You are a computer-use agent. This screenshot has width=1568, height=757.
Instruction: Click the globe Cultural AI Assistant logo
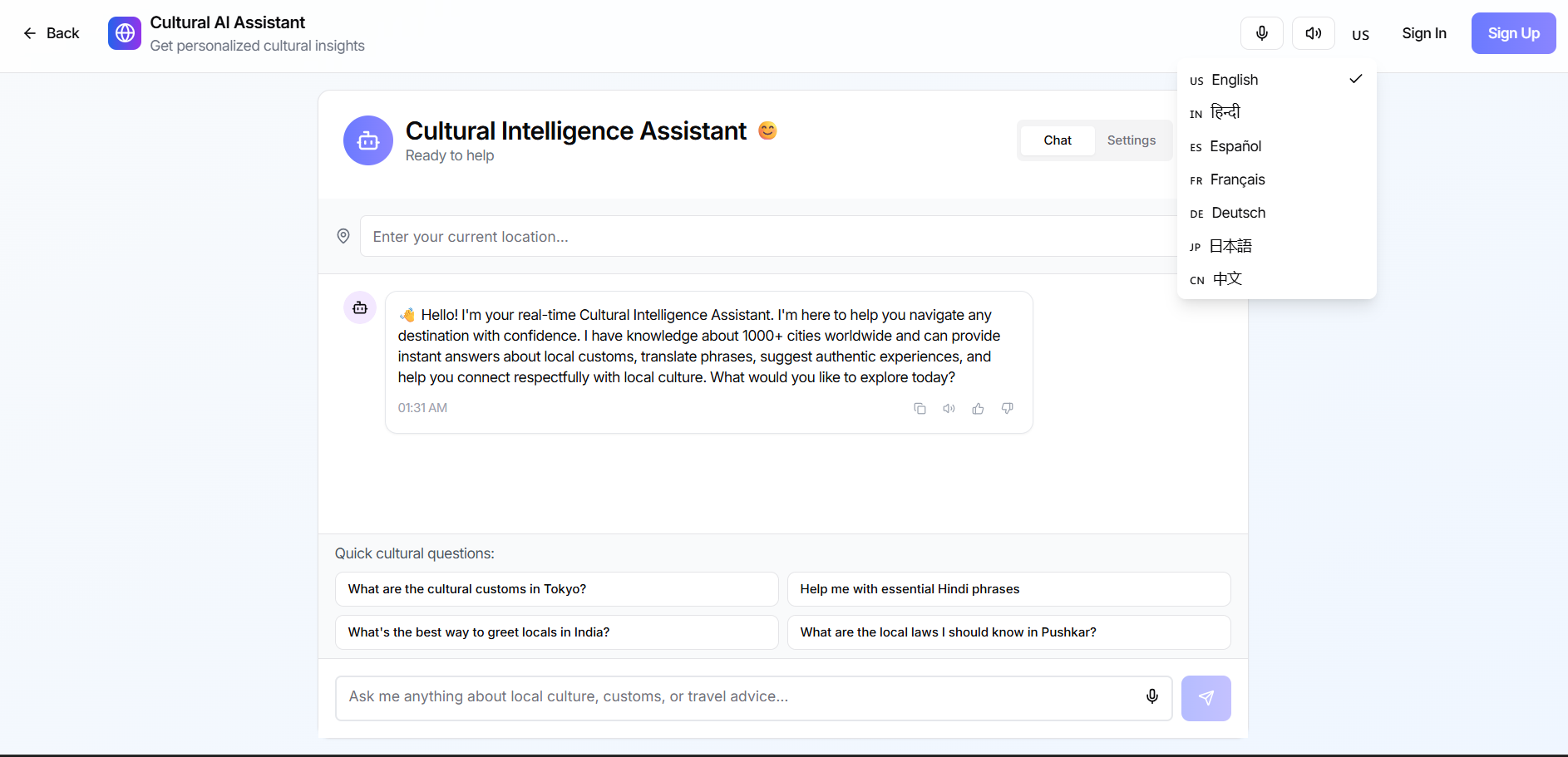tap(125, 33)
